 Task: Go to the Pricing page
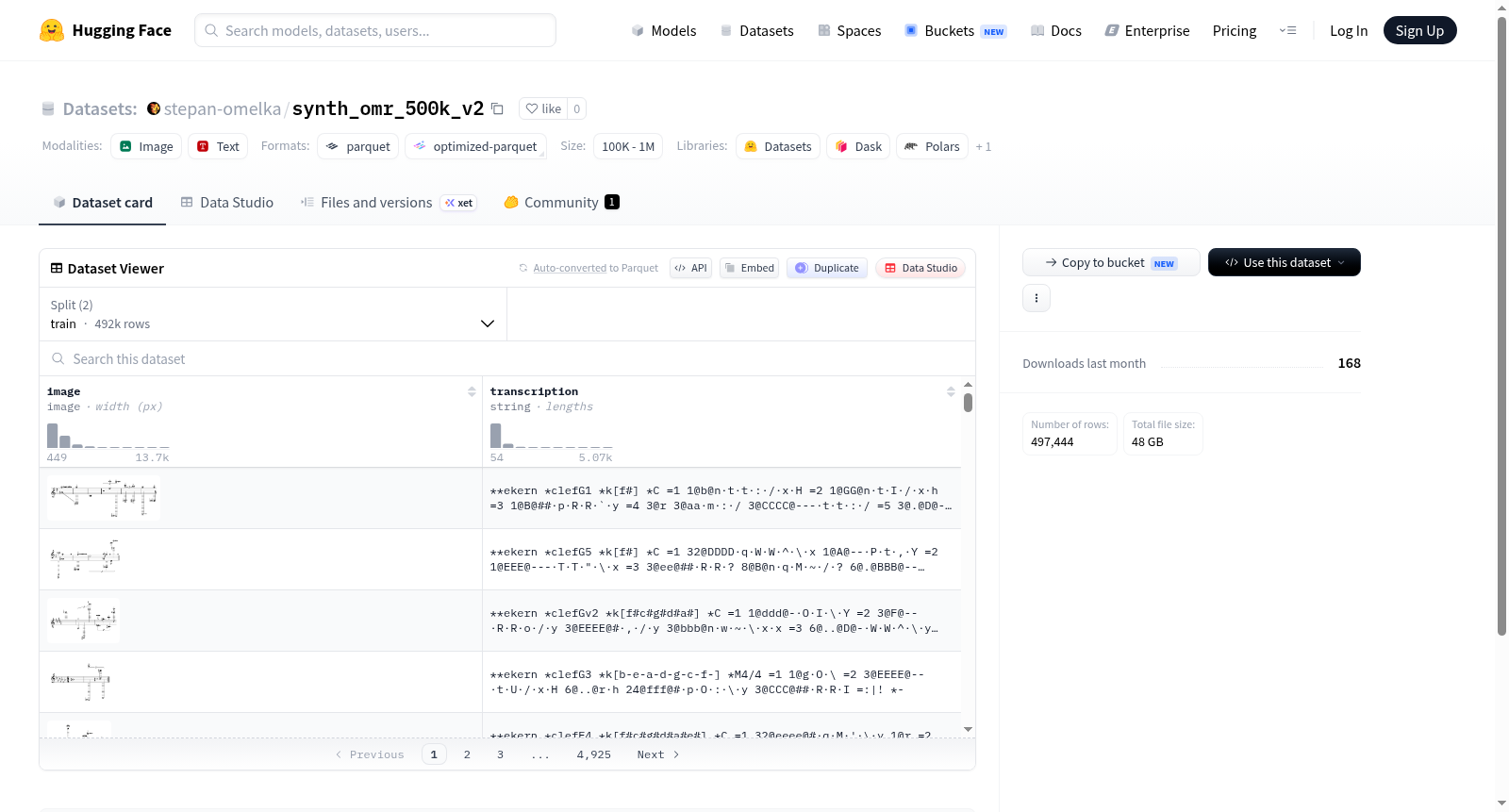(1235, 30)
